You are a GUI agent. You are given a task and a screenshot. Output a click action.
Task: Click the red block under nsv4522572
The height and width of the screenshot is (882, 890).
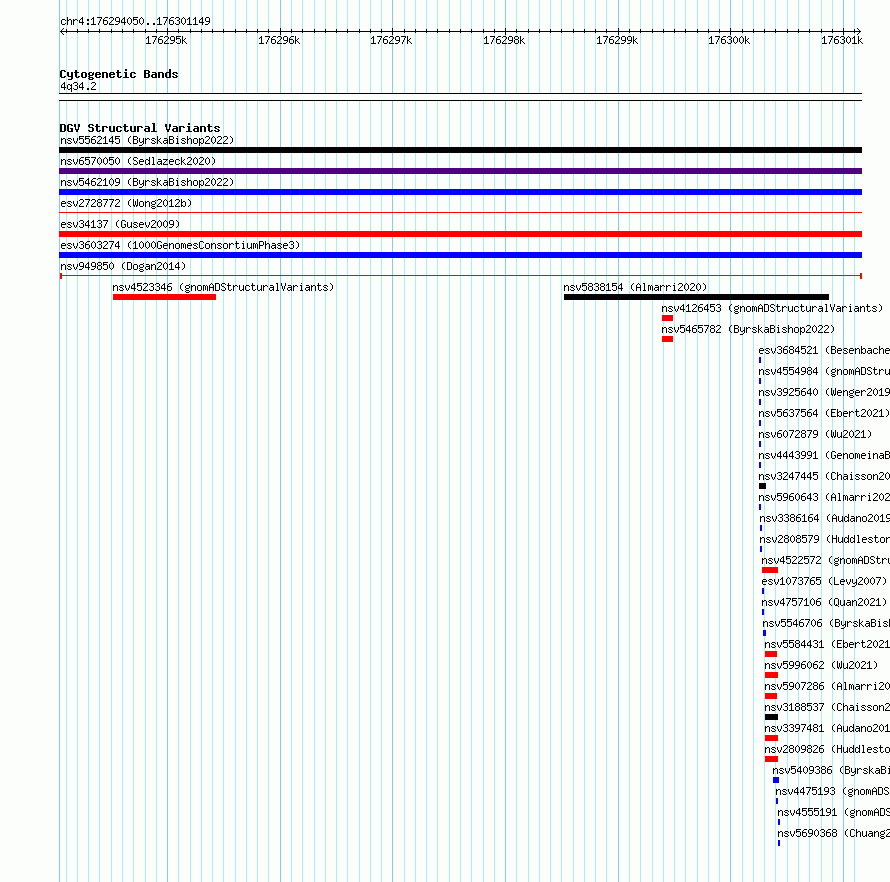(x=770, y=570)
